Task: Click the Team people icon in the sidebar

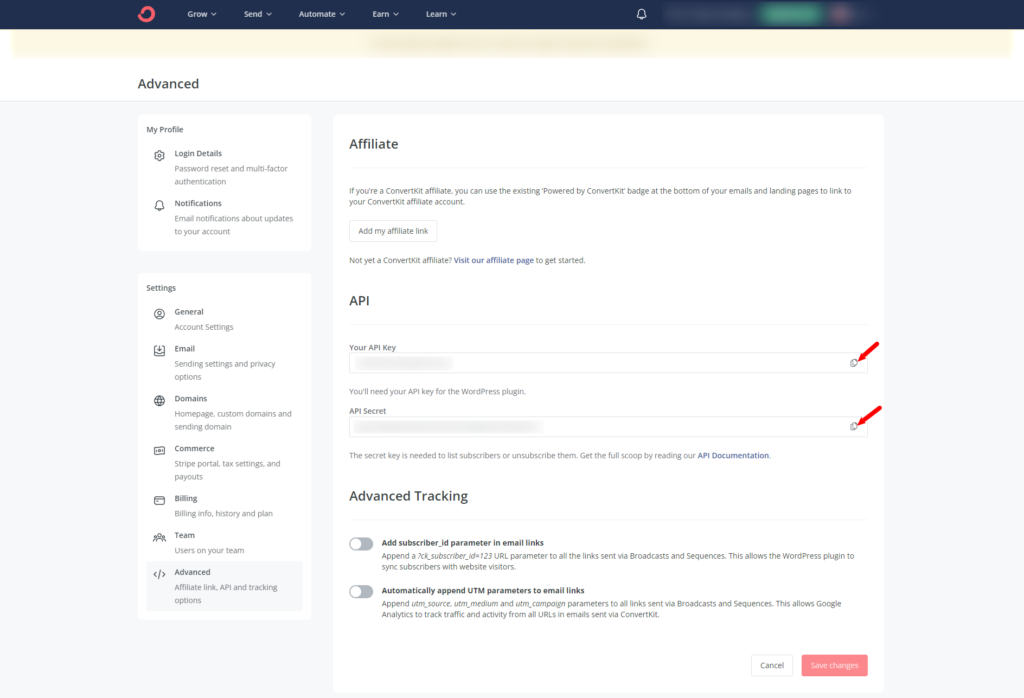Action: [159, 537]
